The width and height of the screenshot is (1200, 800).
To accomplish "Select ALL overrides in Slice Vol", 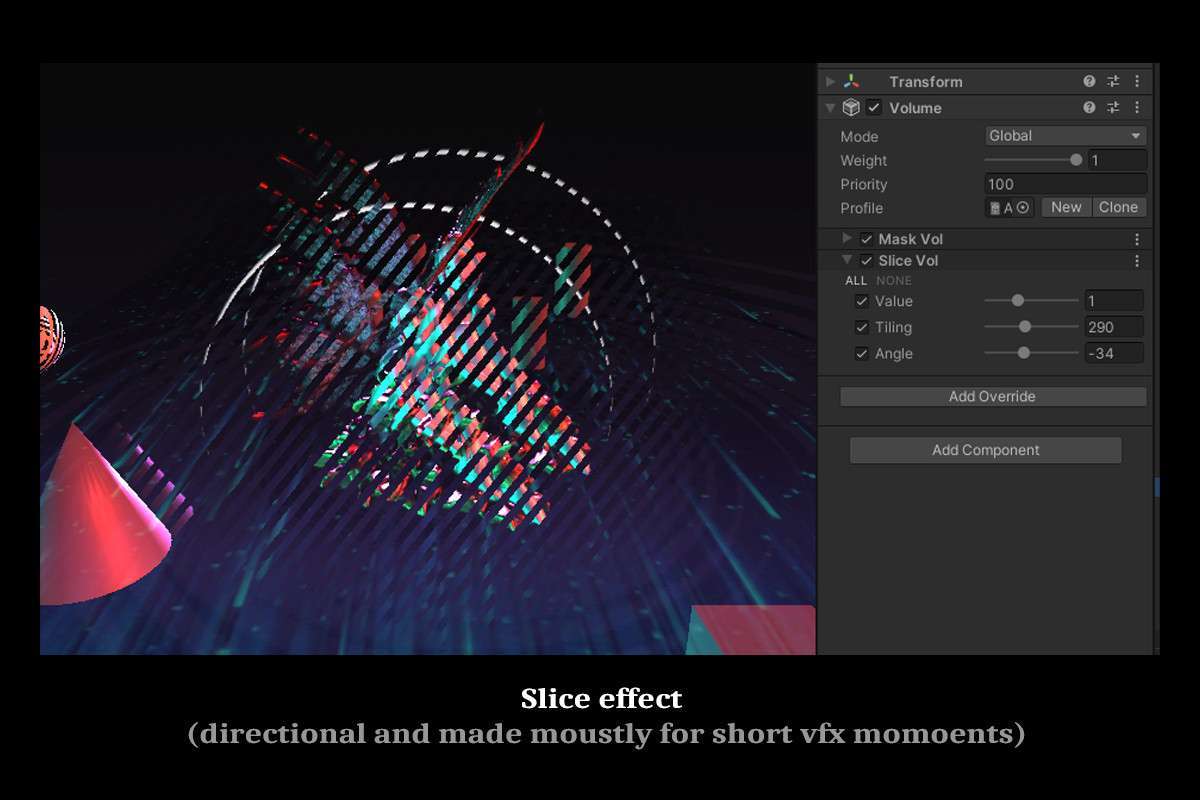I will 856,281.
